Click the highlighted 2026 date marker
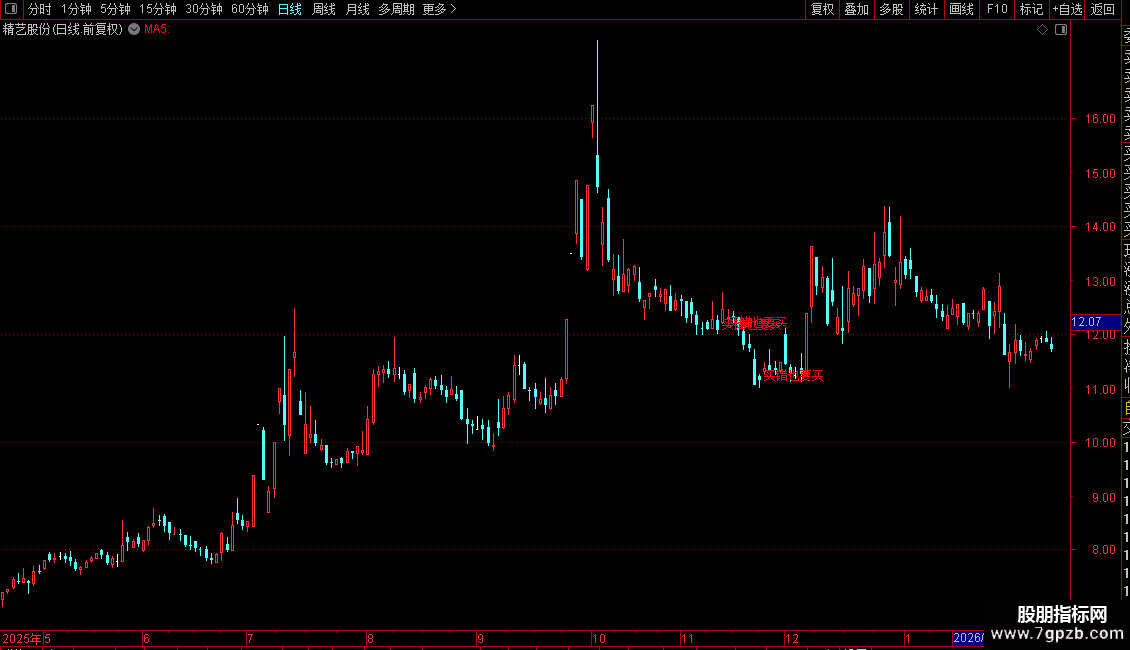Viewport: 1130px width, 650px height. 968,638
